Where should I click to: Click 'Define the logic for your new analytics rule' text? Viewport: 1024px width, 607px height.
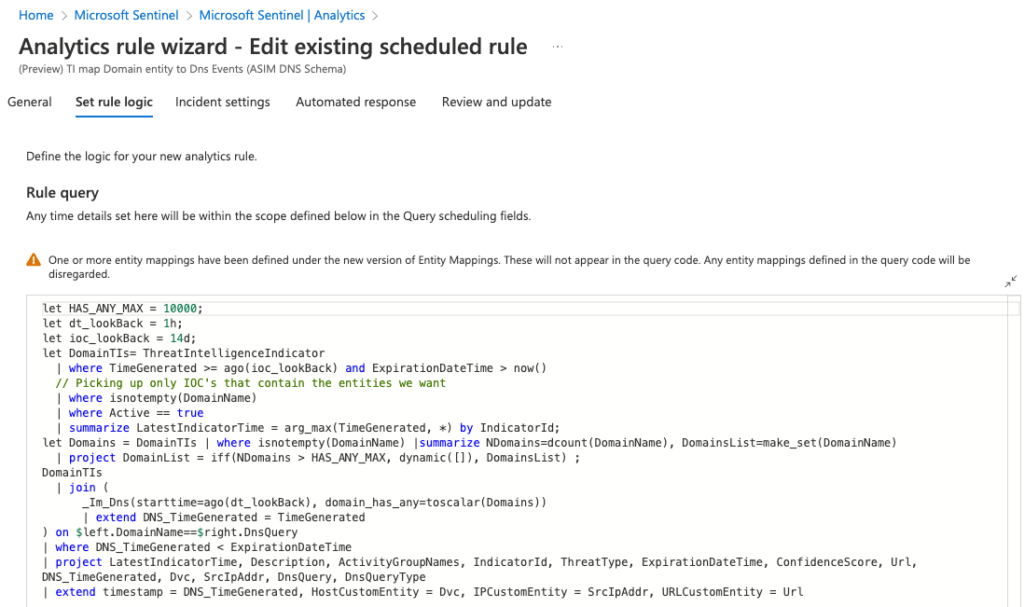[x=142, y=156]
